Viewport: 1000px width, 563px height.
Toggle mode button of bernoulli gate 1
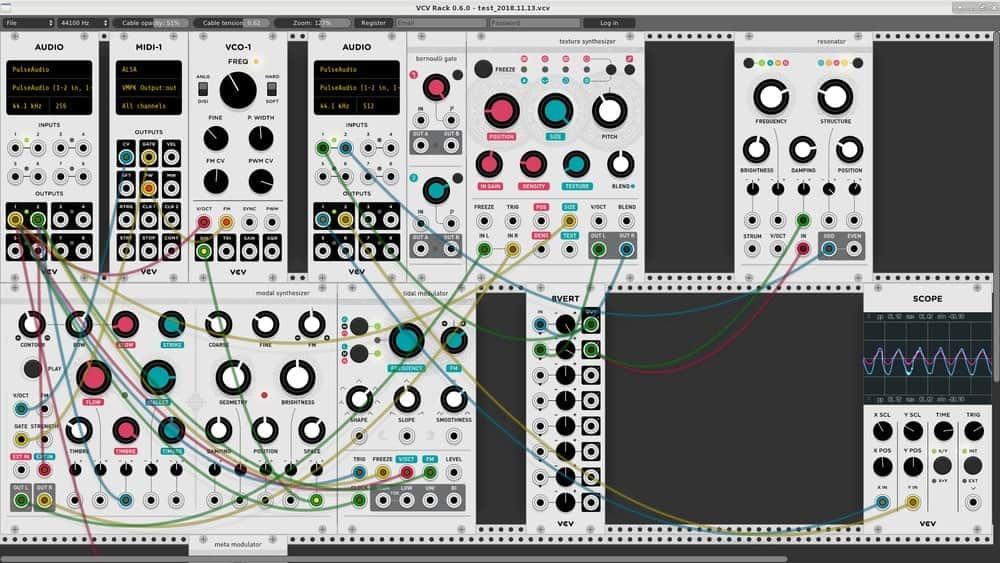(457, 75)
